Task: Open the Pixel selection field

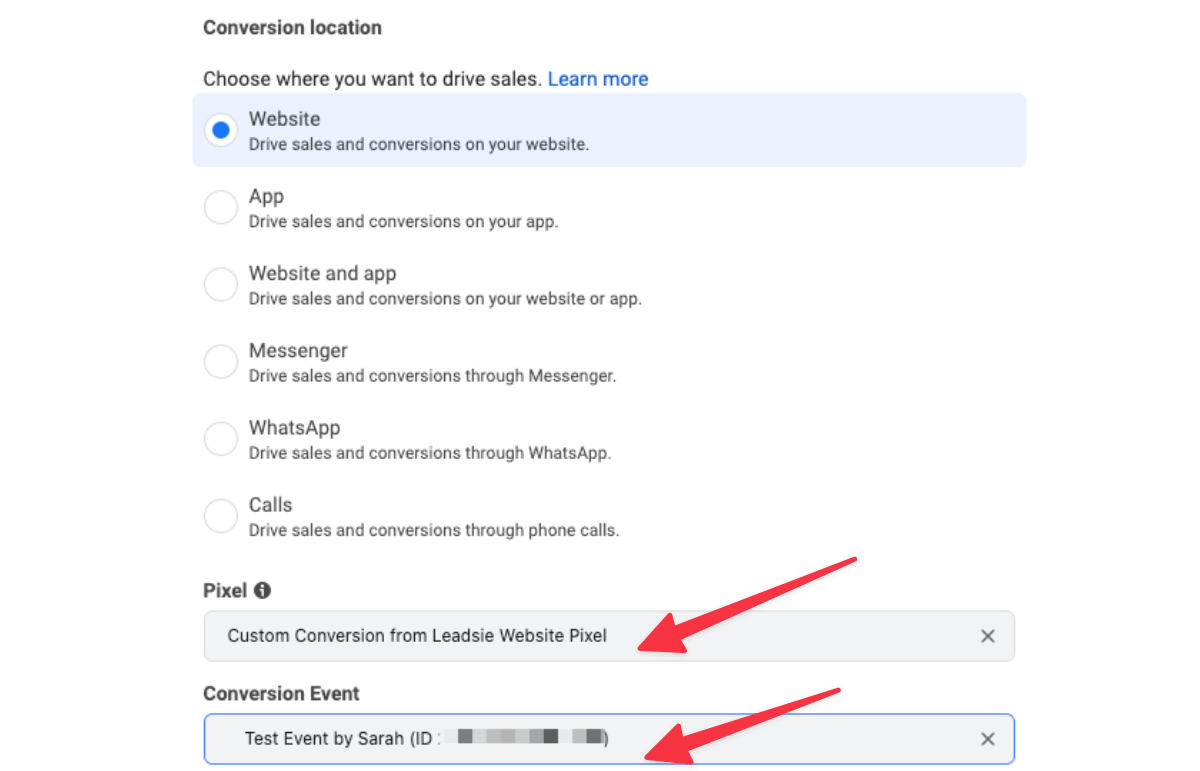Action: (600, 635)
